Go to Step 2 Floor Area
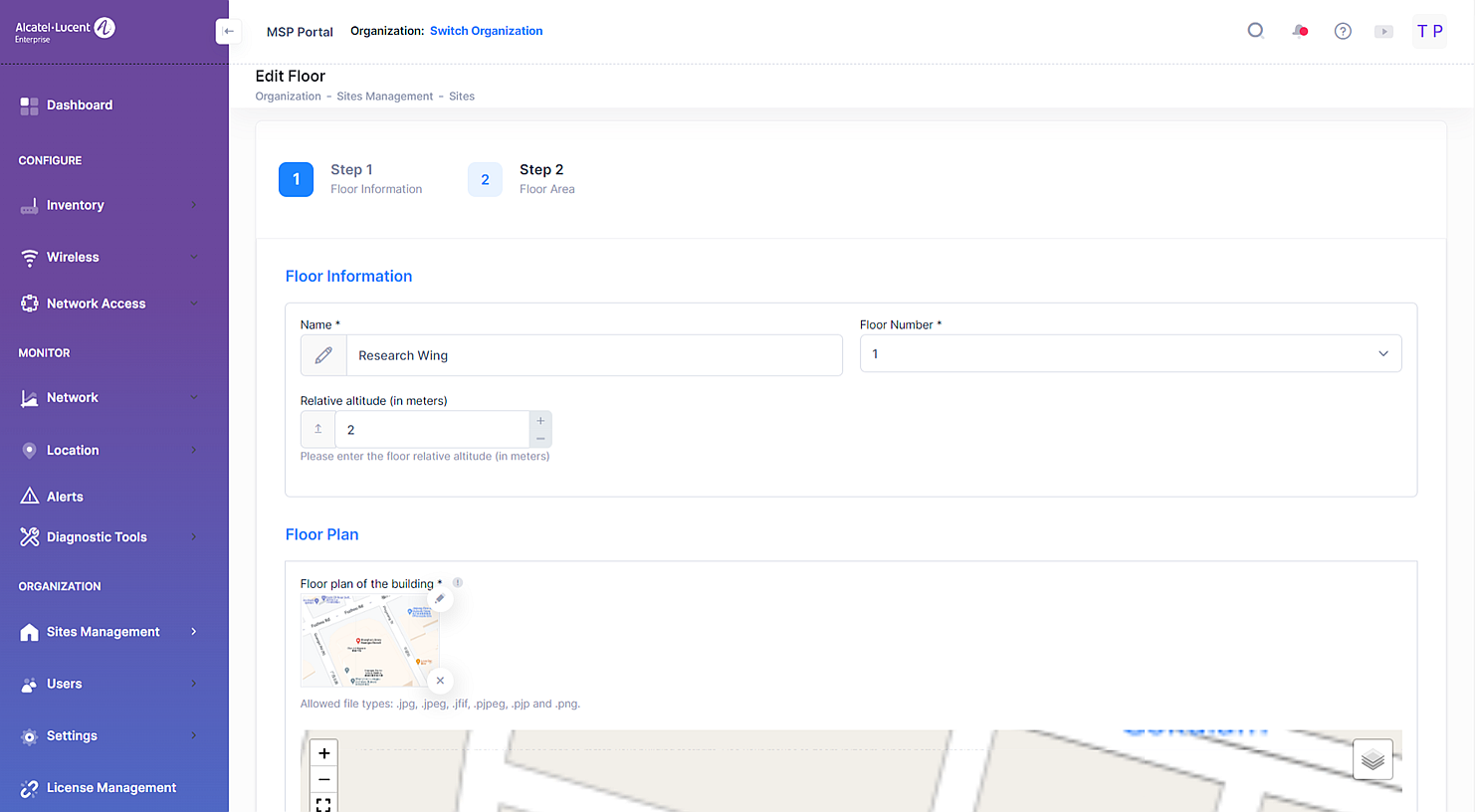The height and width of the screenshot is (812, 1475). pyautogui.click(x=486, y=179)
